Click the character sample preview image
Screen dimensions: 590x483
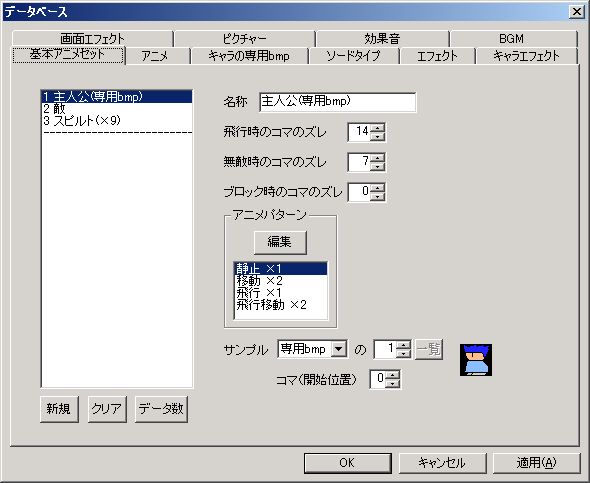pyautogui.click(x=476, y=360)
